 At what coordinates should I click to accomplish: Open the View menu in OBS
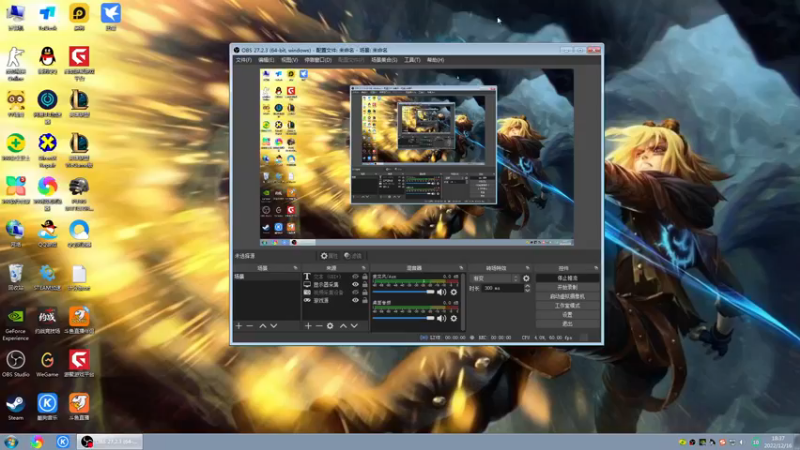pyautogui.click(x=289, y=60)
